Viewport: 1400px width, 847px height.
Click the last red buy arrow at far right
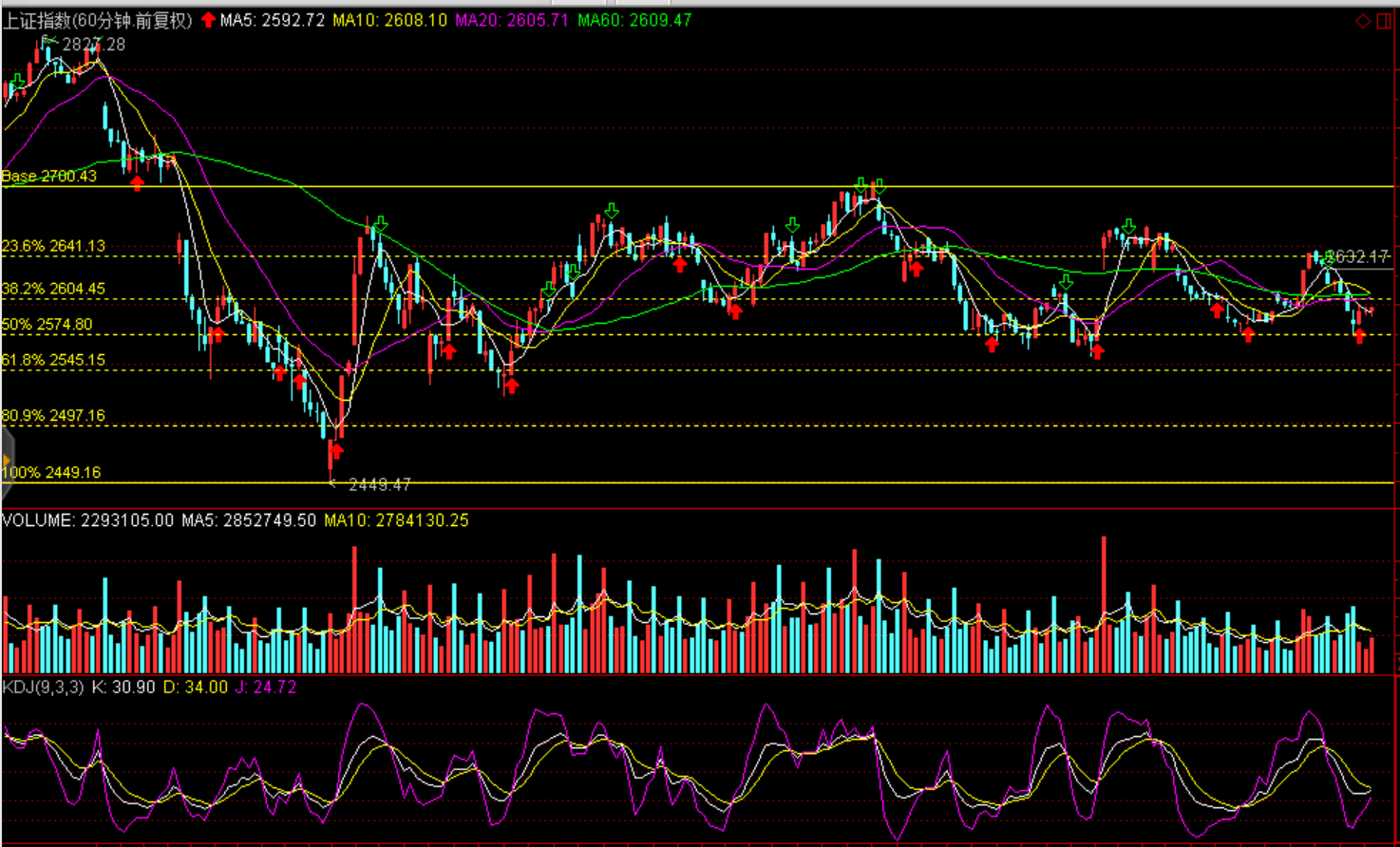(x=1360, y=335)
